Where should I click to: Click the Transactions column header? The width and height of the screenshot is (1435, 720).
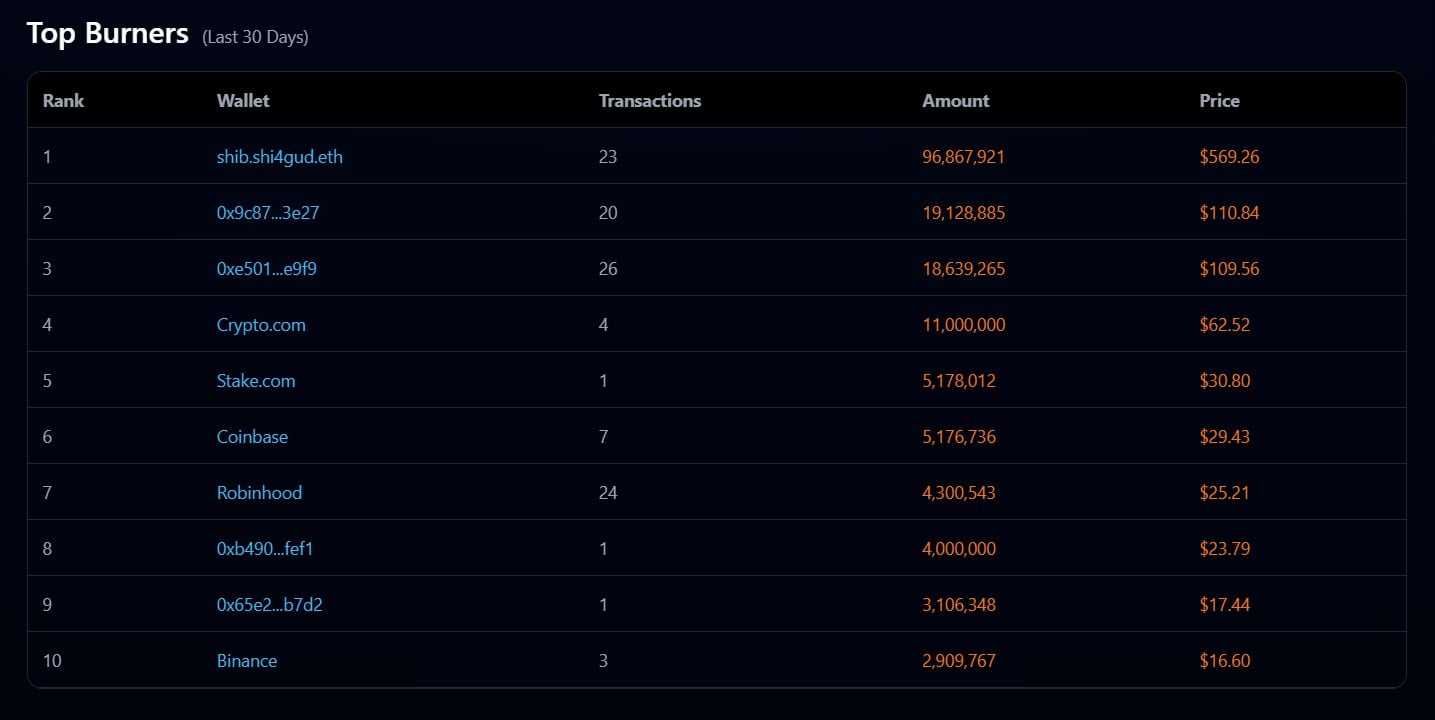coord(649,101)
